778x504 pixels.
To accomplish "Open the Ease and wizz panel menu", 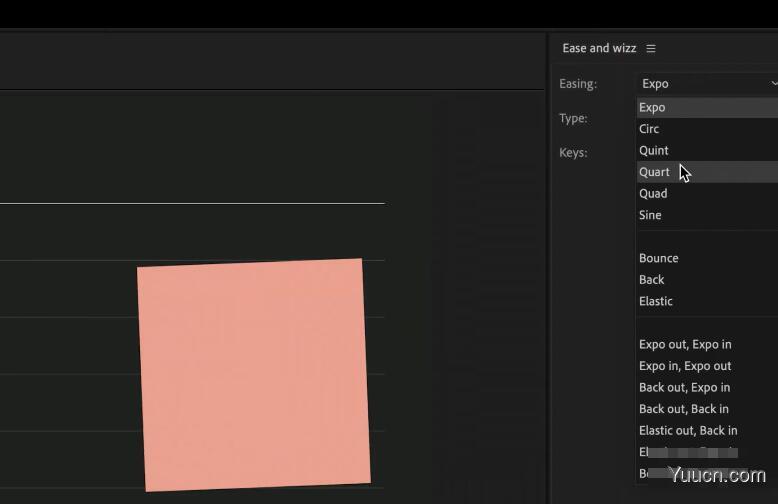I will 650,48.
